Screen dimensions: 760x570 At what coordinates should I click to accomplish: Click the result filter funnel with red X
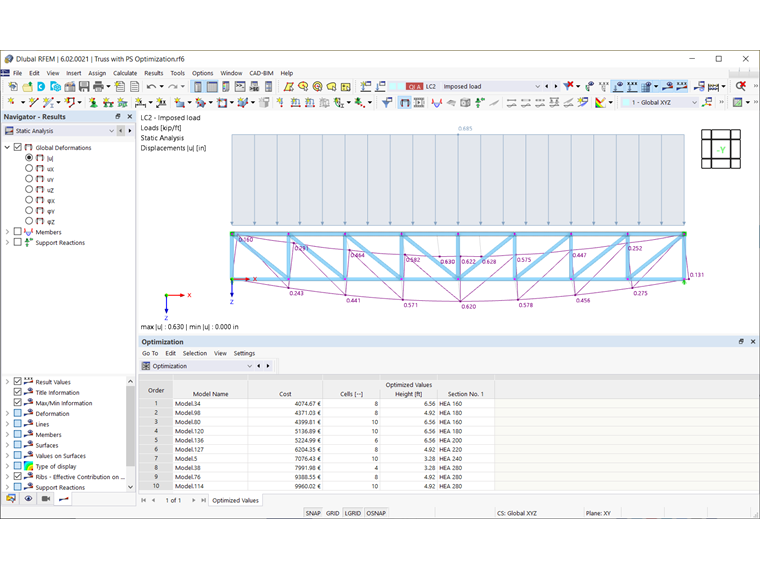[569, 86]
